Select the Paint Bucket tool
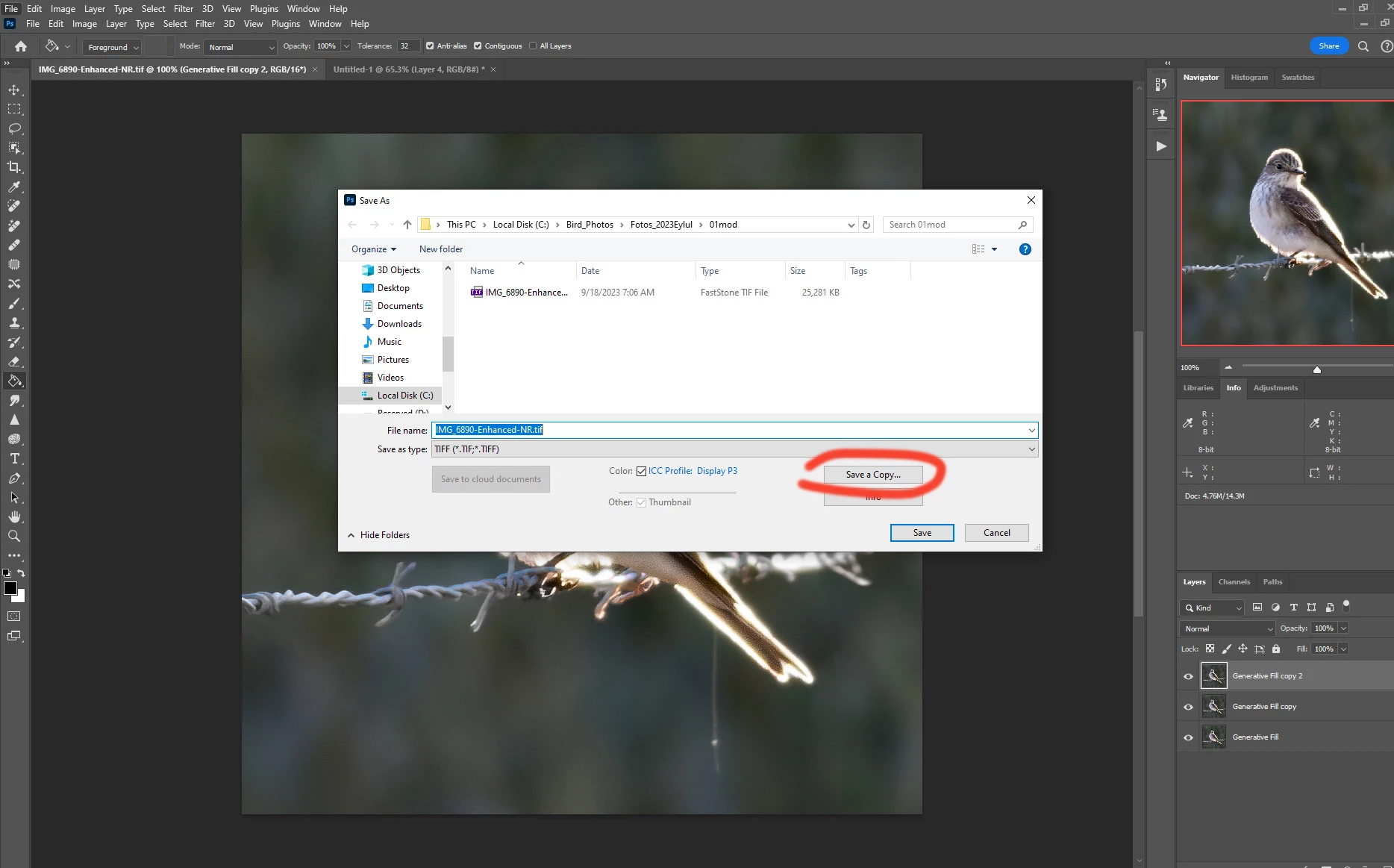 14,381
